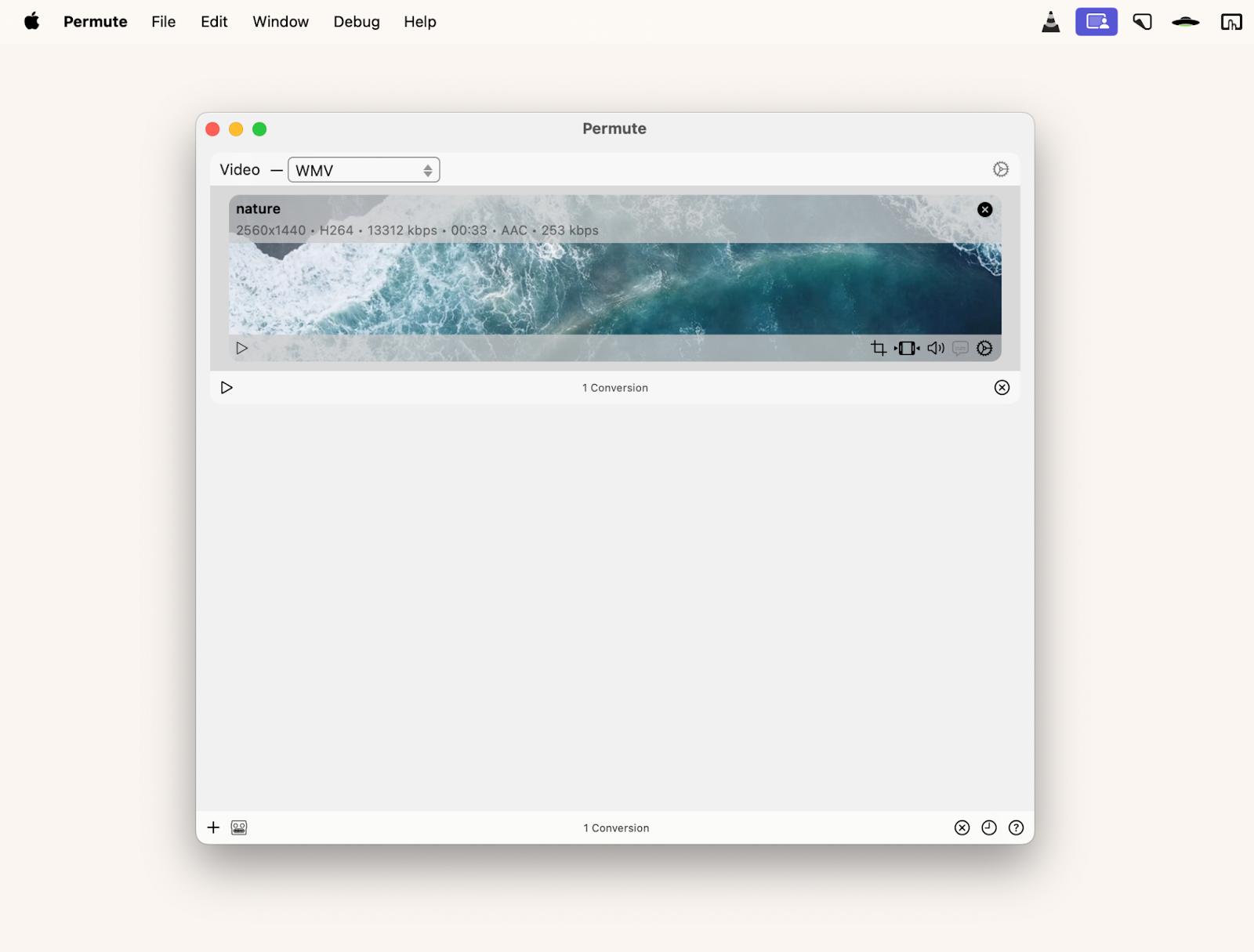Image resolution: width=1254 pixels, height=952 pixels.
Task: Click the VLC cone menu bar icon
Action: 1050,22
